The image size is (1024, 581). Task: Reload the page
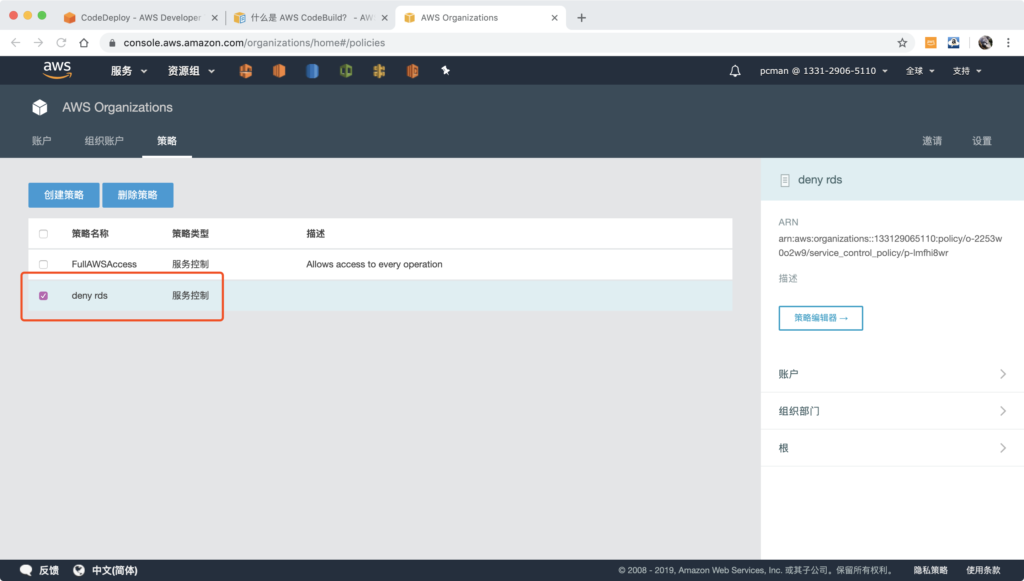click(x=61, y=43)
